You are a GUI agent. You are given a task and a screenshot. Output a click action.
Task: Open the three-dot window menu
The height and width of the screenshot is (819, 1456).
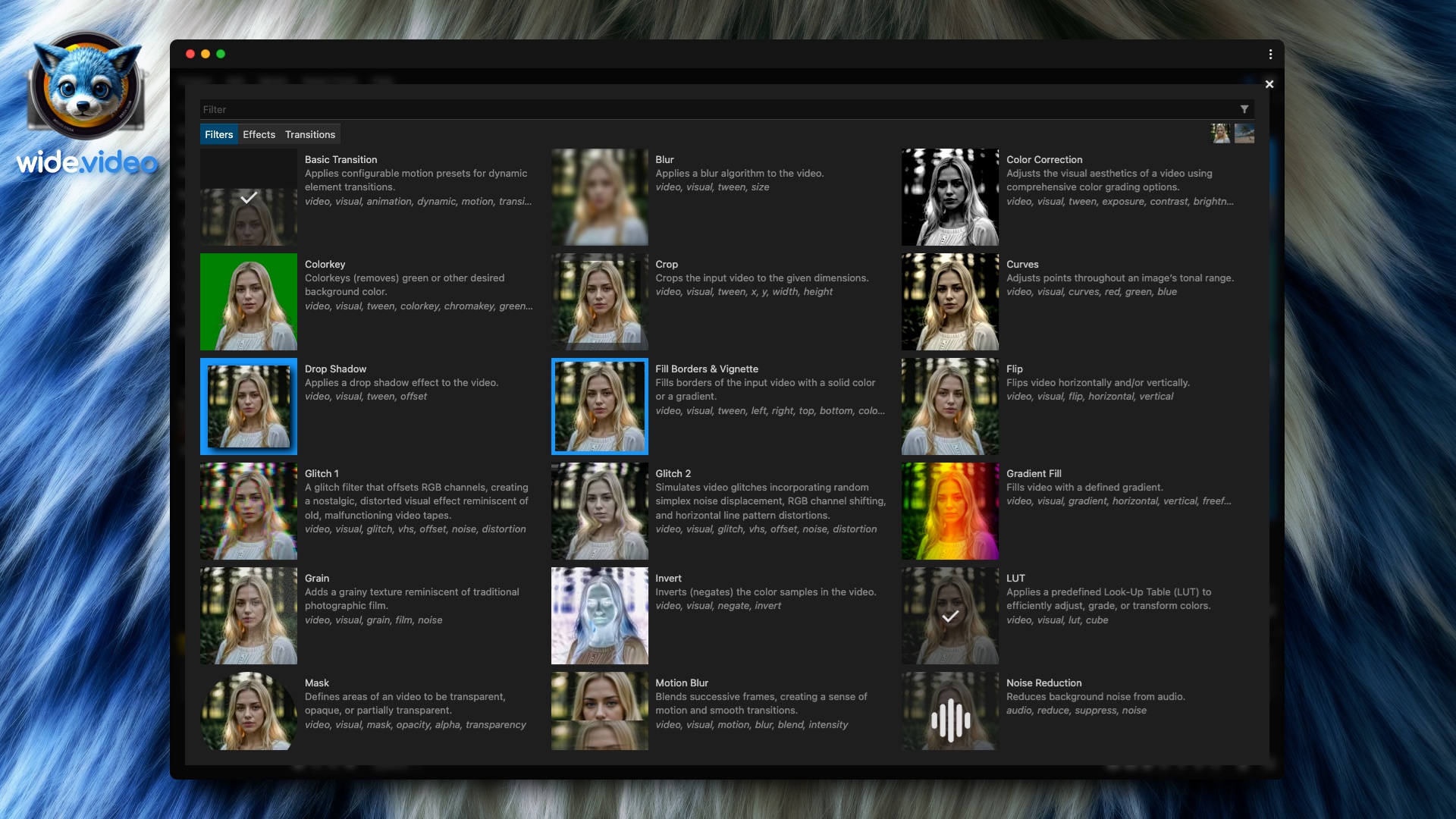(1270, 54)
